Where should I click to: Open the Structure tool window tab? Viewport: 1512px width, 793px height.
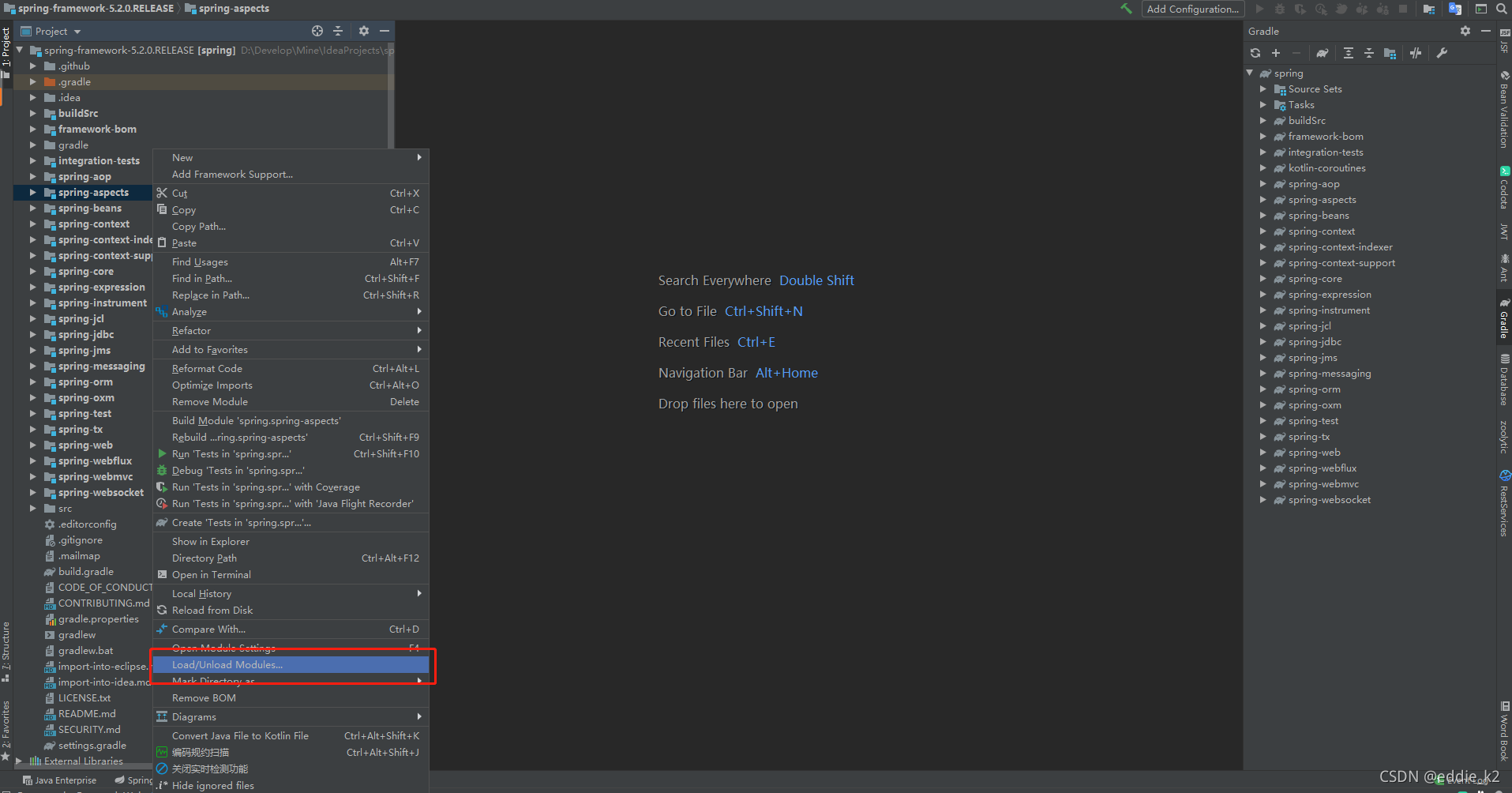[6, 652]
